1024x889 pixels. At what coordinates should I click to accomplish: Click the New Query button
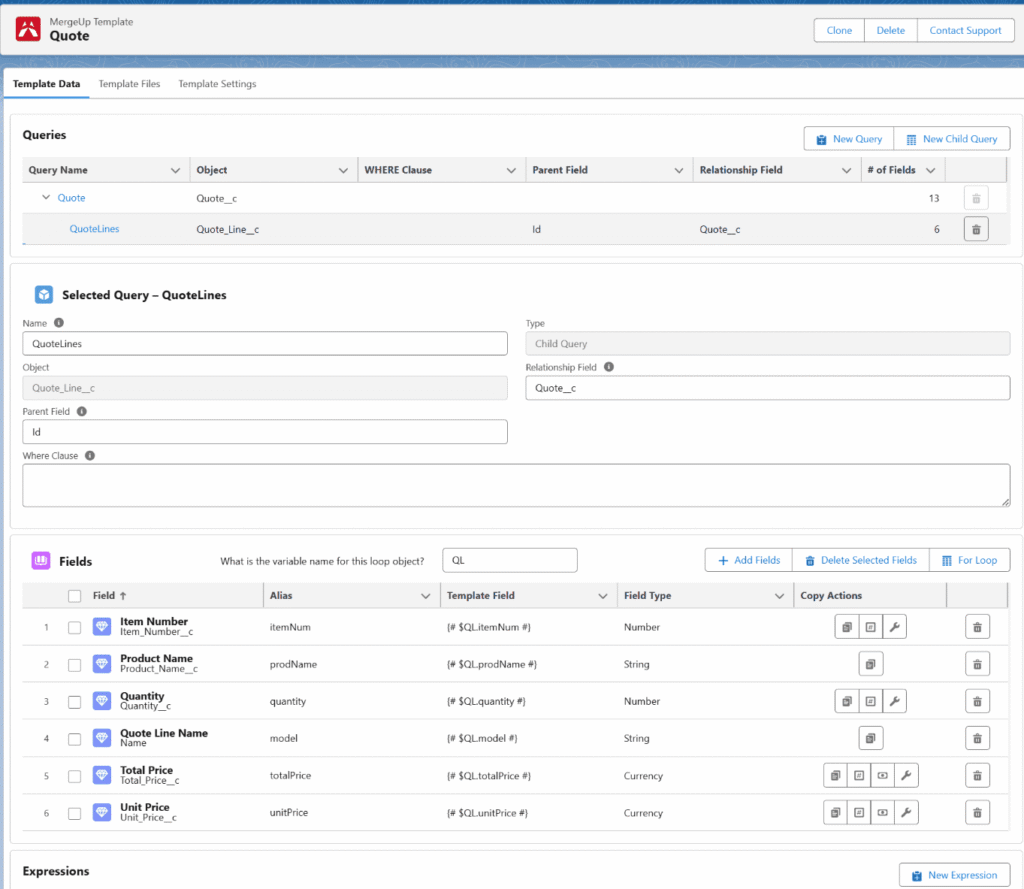849,138
